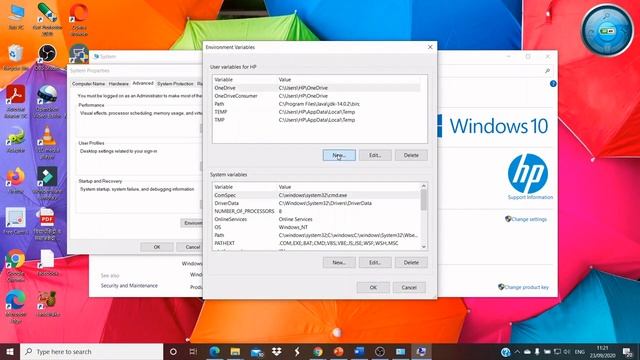This screenshot has width=640, height=360.
Task: Show hidden tray icons chevron
Action: [517, 351]
